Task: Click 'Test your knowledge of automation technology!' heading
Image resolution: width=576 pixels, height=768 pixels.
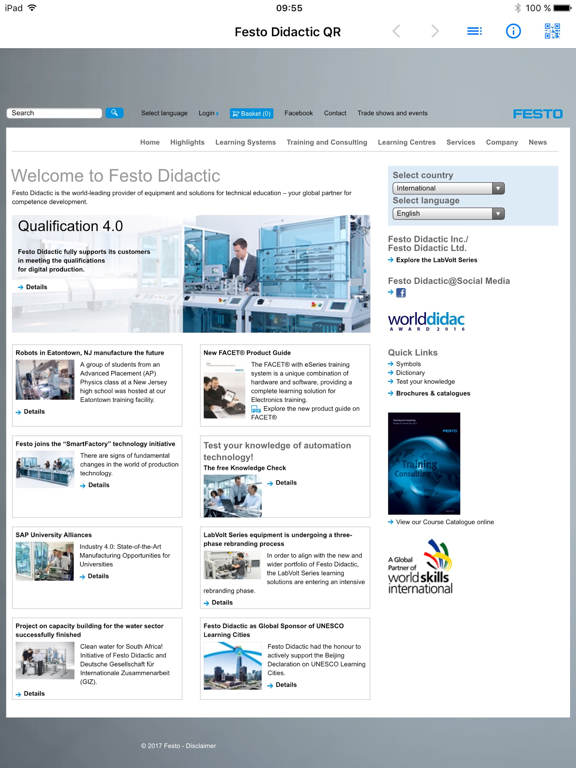Action: (x=277, y=451)
